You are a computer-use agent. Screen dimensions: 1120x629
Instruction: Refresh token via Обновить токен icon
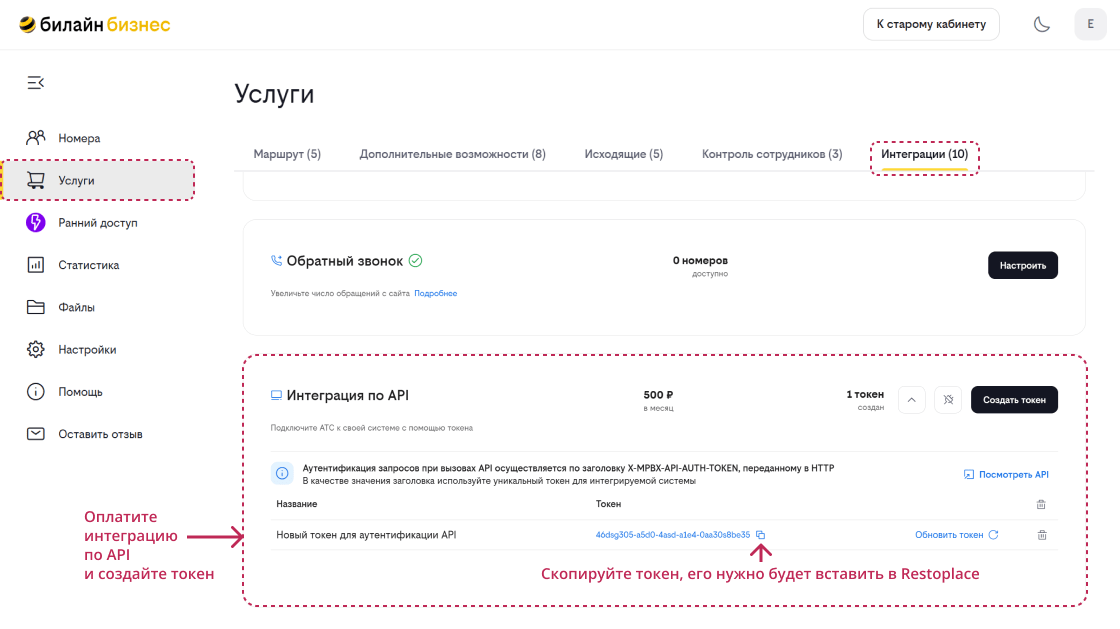click(993, 534)
